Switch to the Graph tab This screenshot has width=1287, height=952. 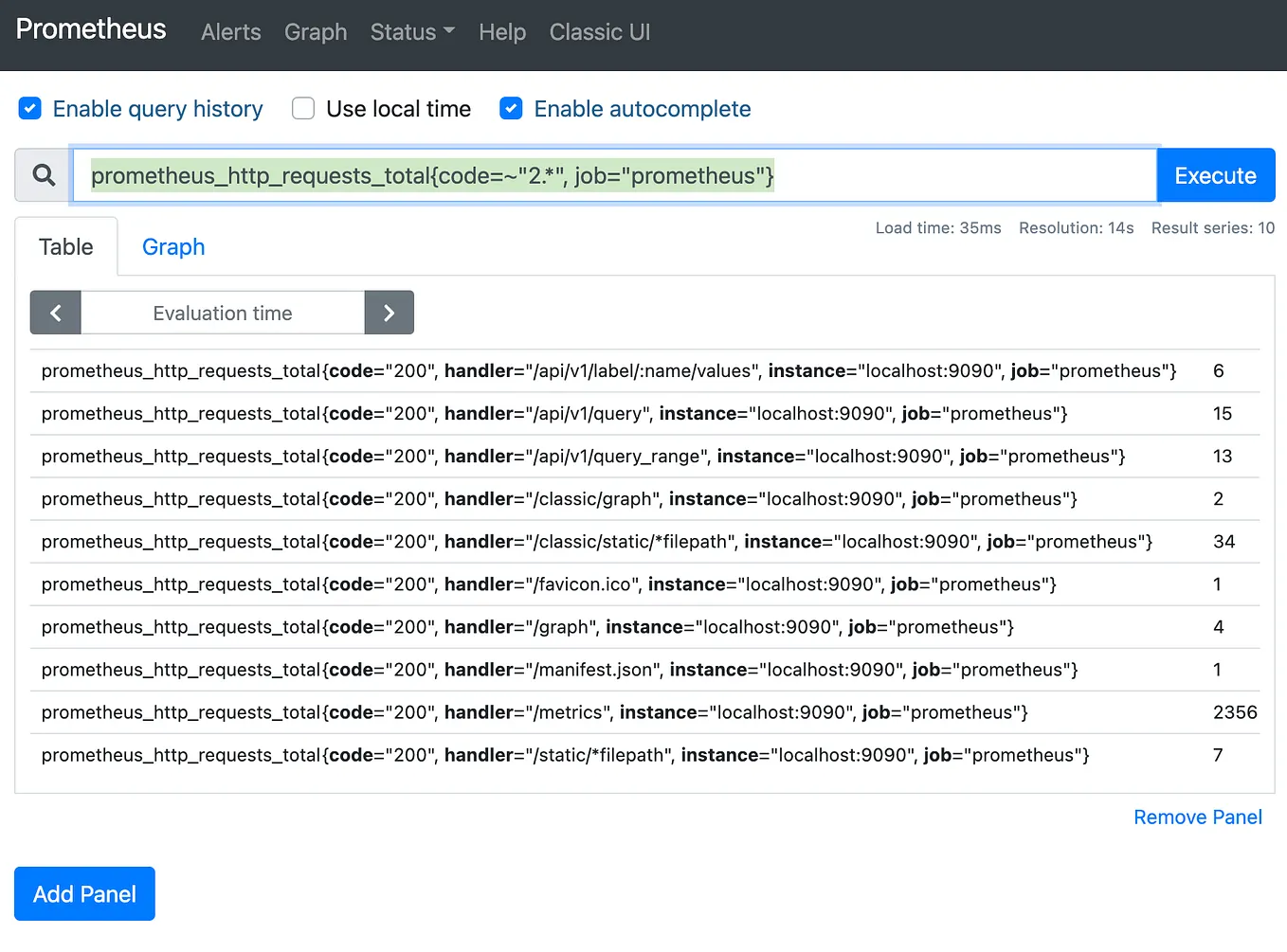[x=172, y=246]
